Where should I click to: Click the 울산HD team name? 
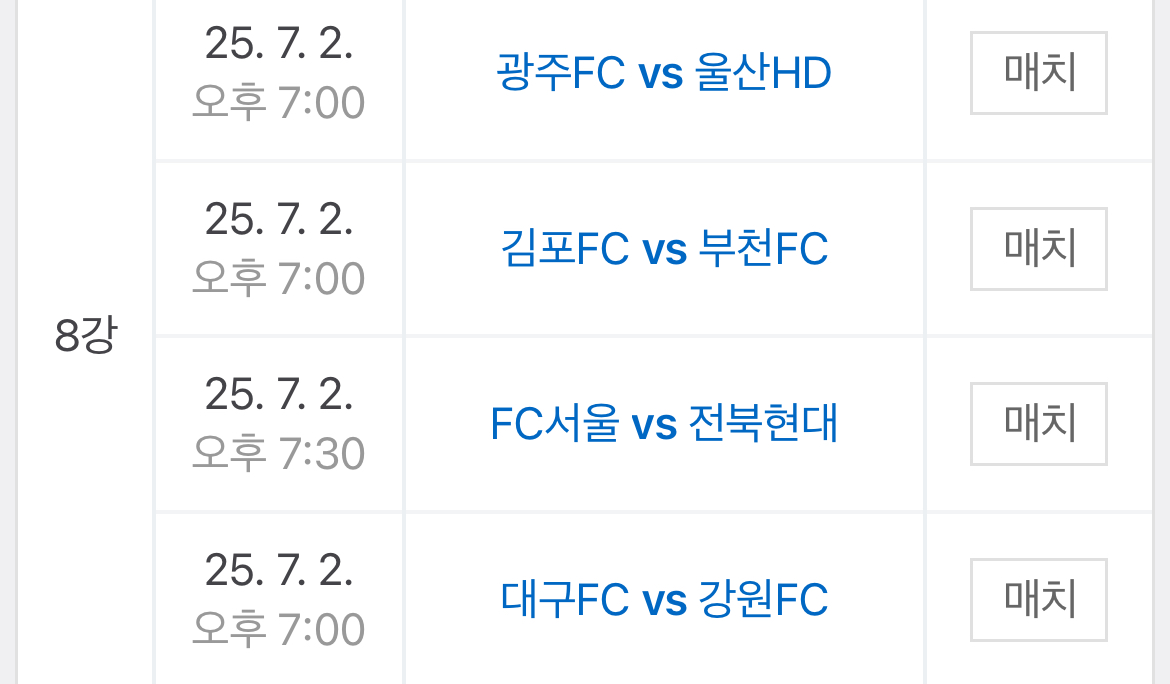(x=761, y=73)
